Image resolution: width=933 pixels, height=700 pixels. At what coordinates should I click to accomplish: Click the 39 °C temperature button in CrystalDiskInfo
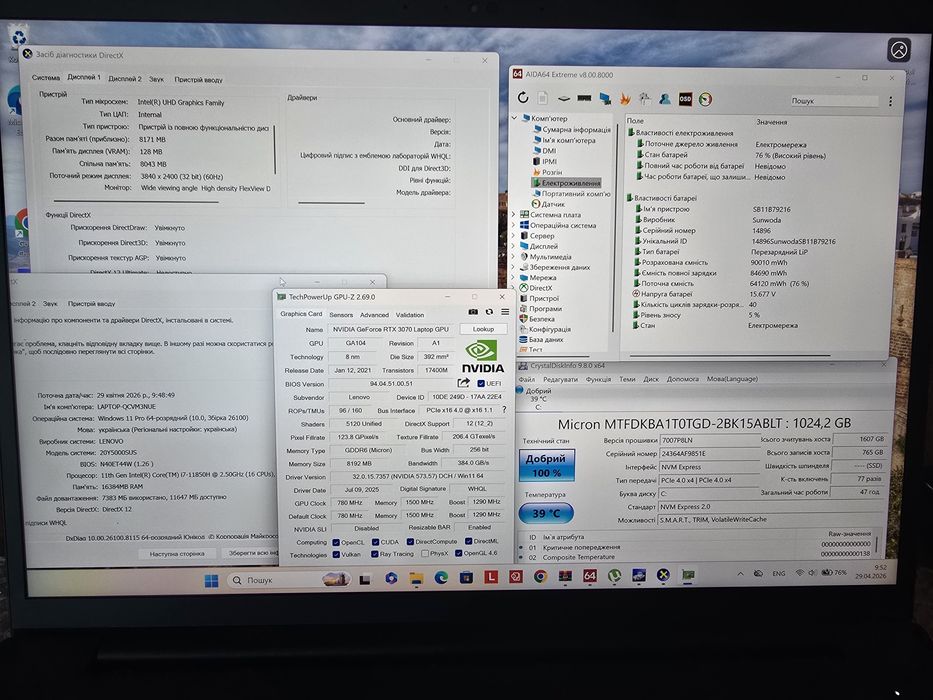point(546,513)
